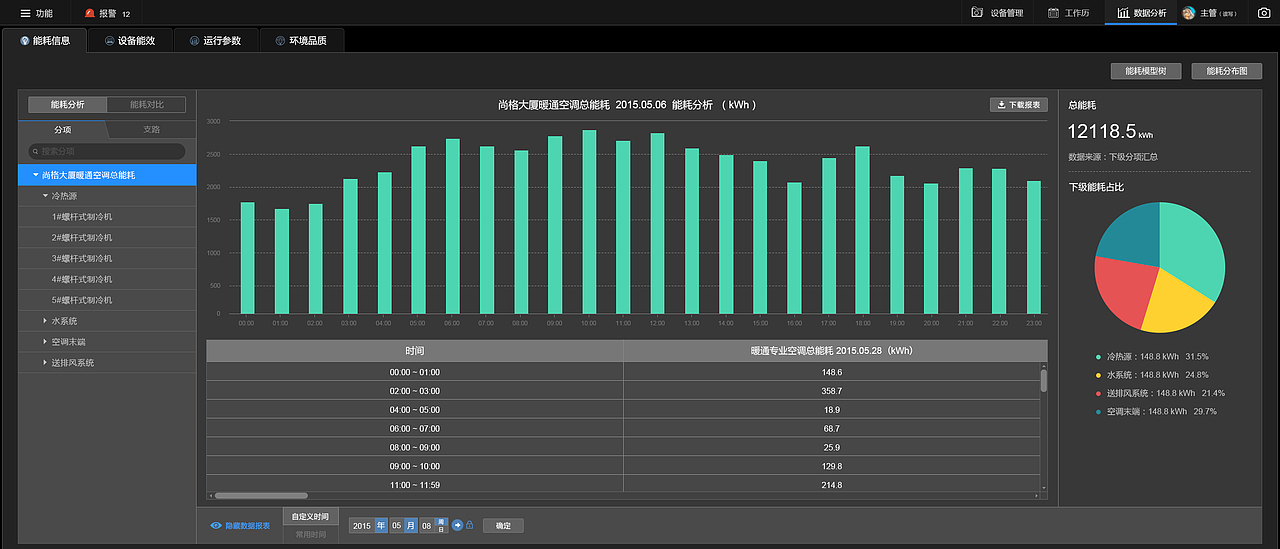Switch to 环境品质 tab

[x=301, y=41]
